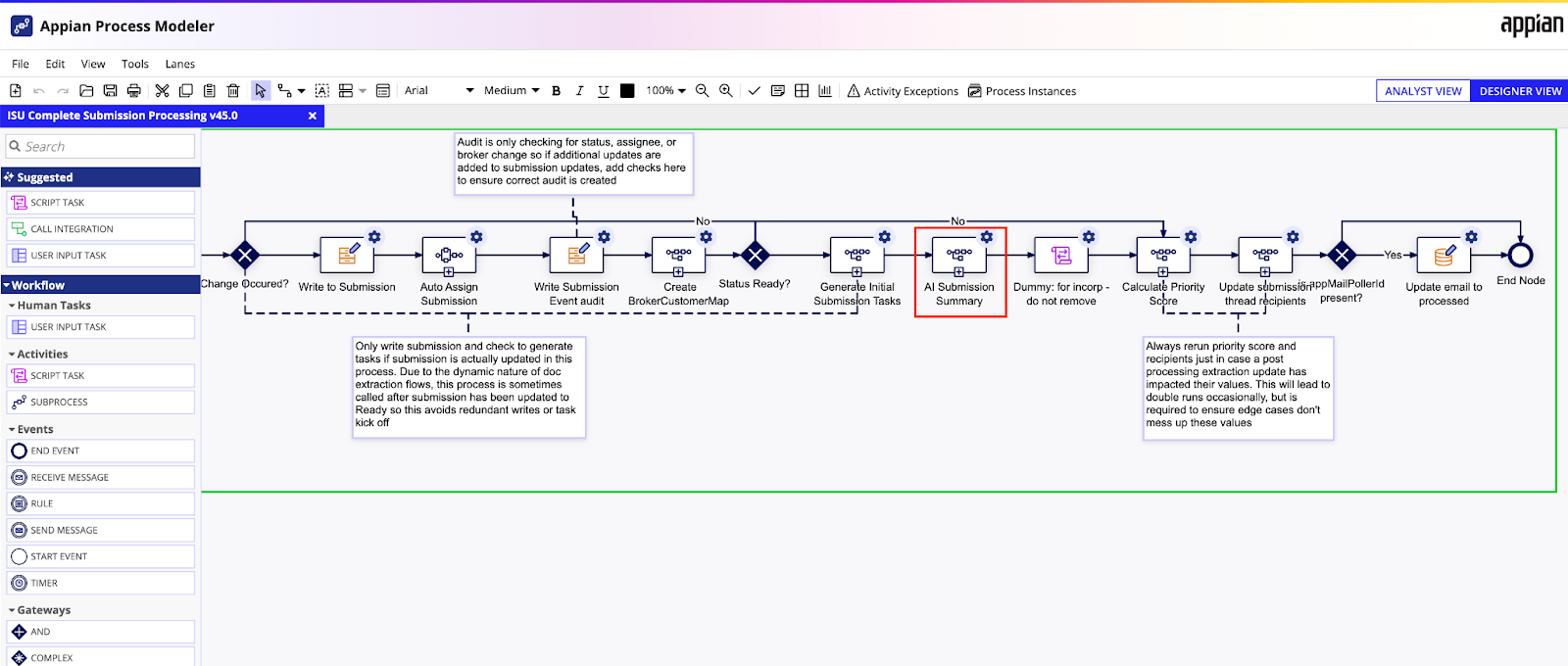1568x666 pixels.
Task: Toggle Bold text formatting
Action: (x=557, y=91)
